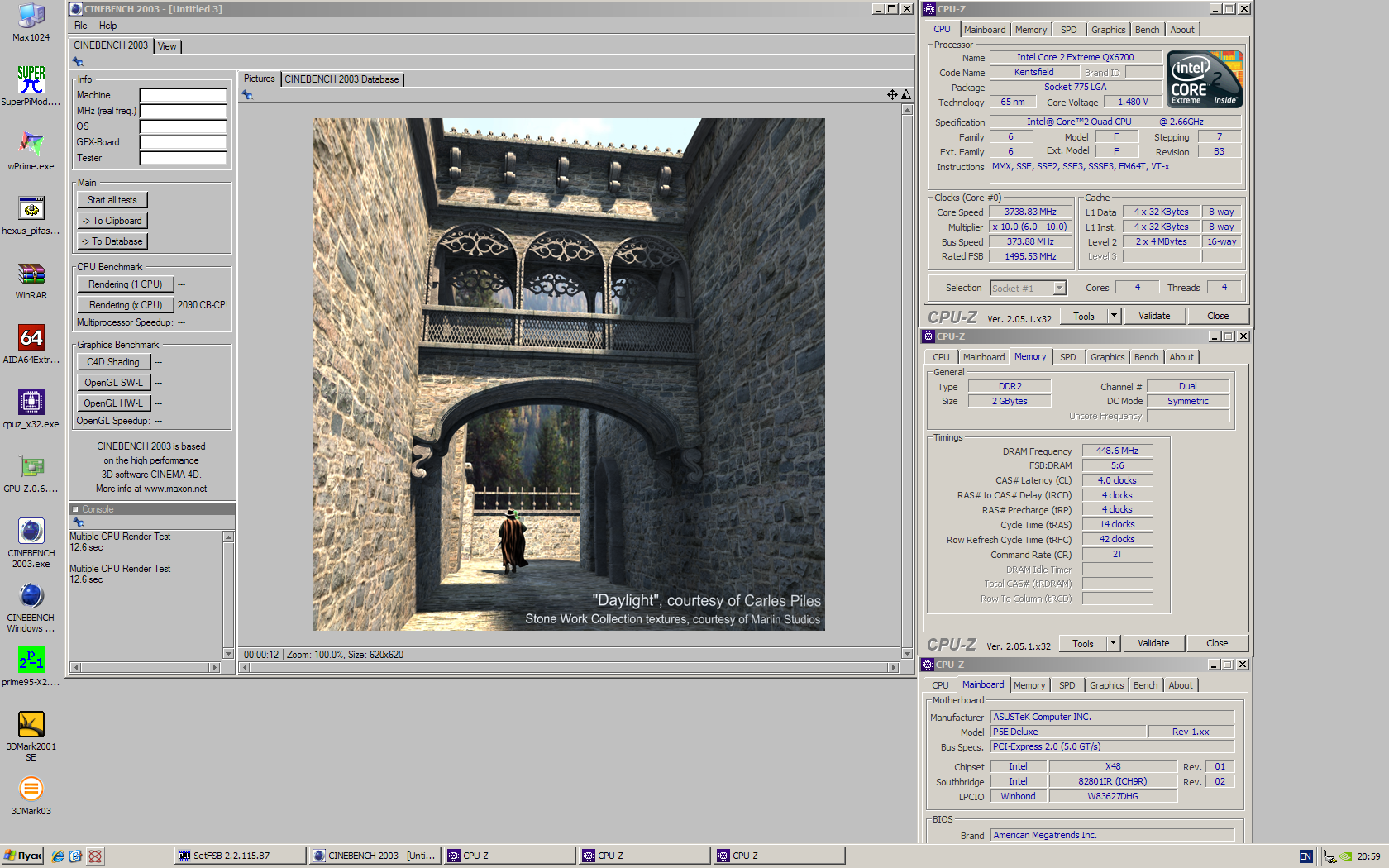Image resolution: width=1389 pixels, height=868 pixels.
Task: Select the wPrime.exe desktop icon
Action: click(31, 150)
